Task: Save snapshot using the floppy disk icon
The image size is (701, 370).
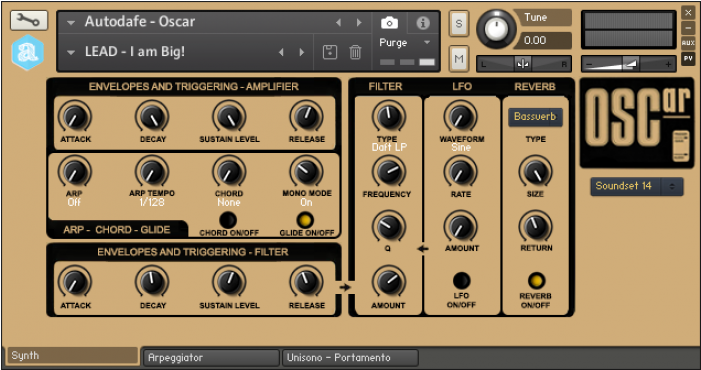Action: 330,52
